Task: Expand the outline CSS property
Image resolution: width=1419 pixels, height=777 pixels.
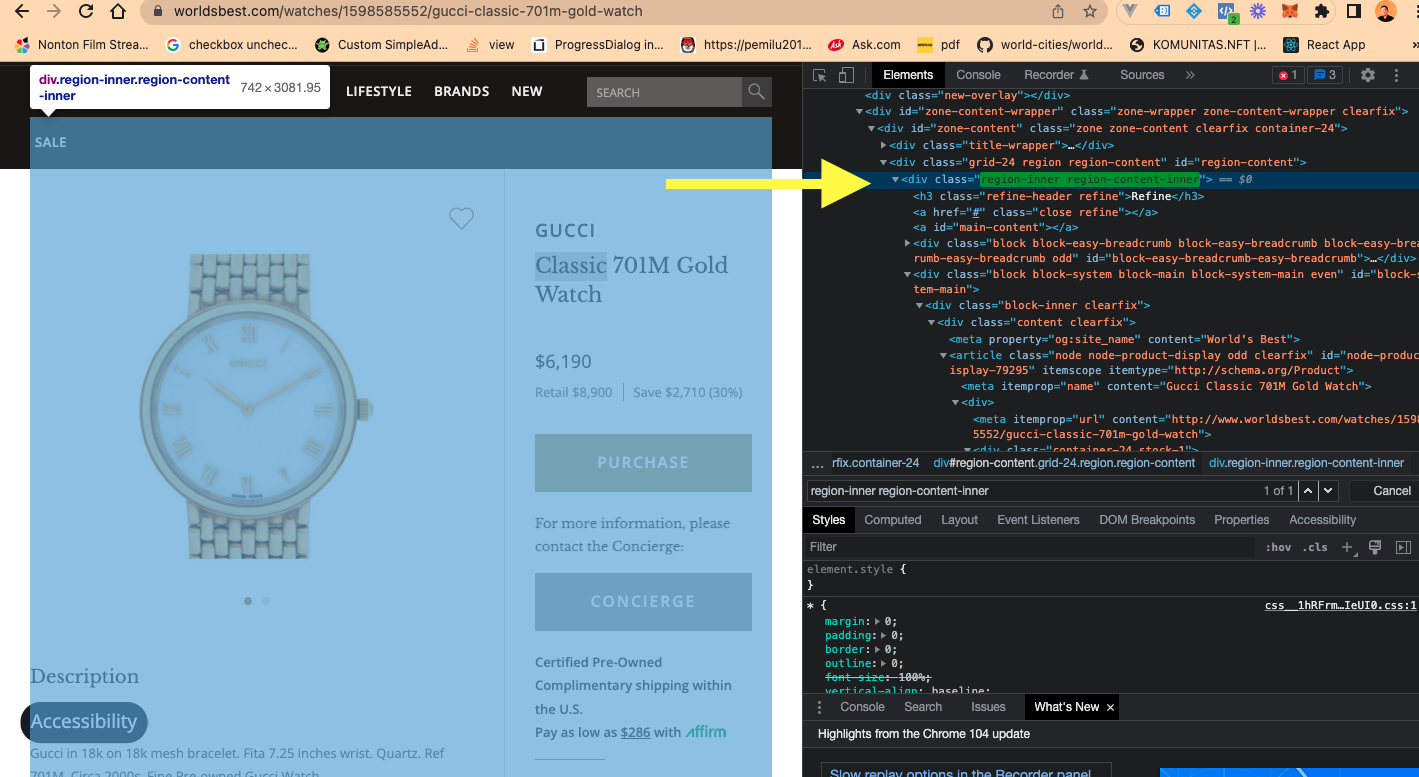Action: coord(885,663)
